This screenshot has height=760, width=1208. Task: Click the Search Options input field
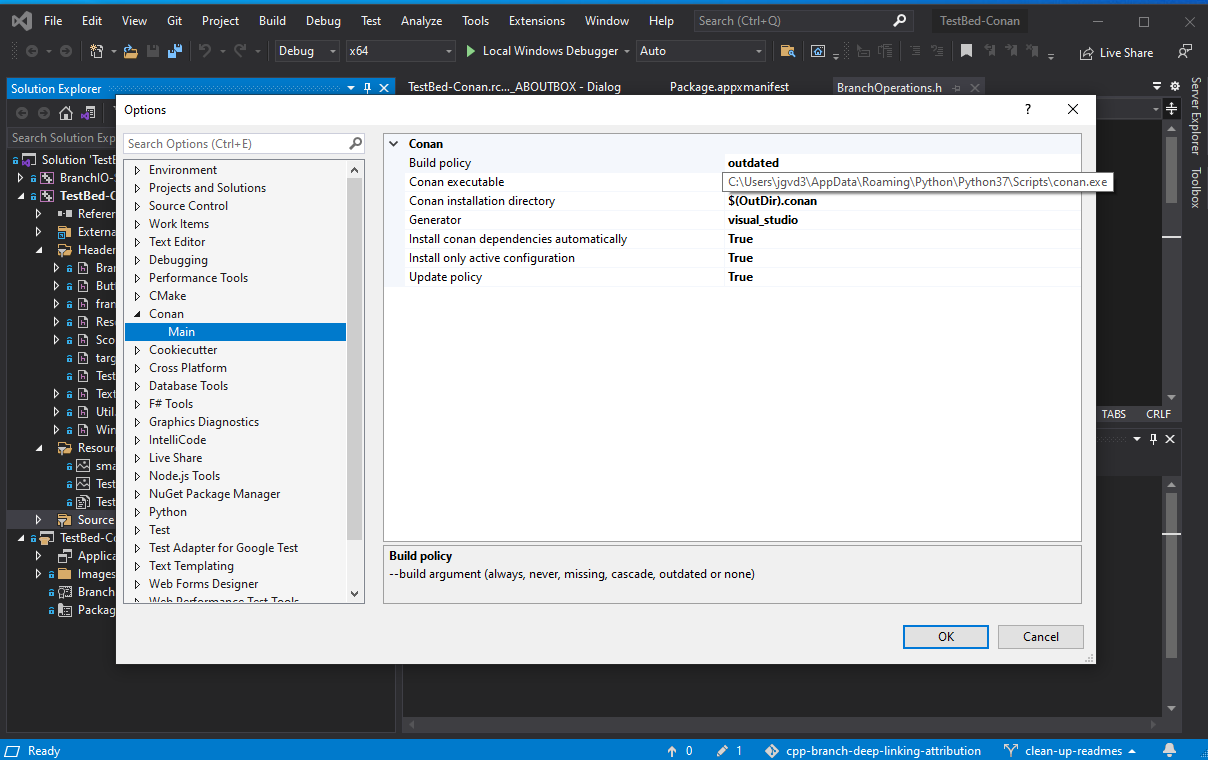tap(236, 144)
